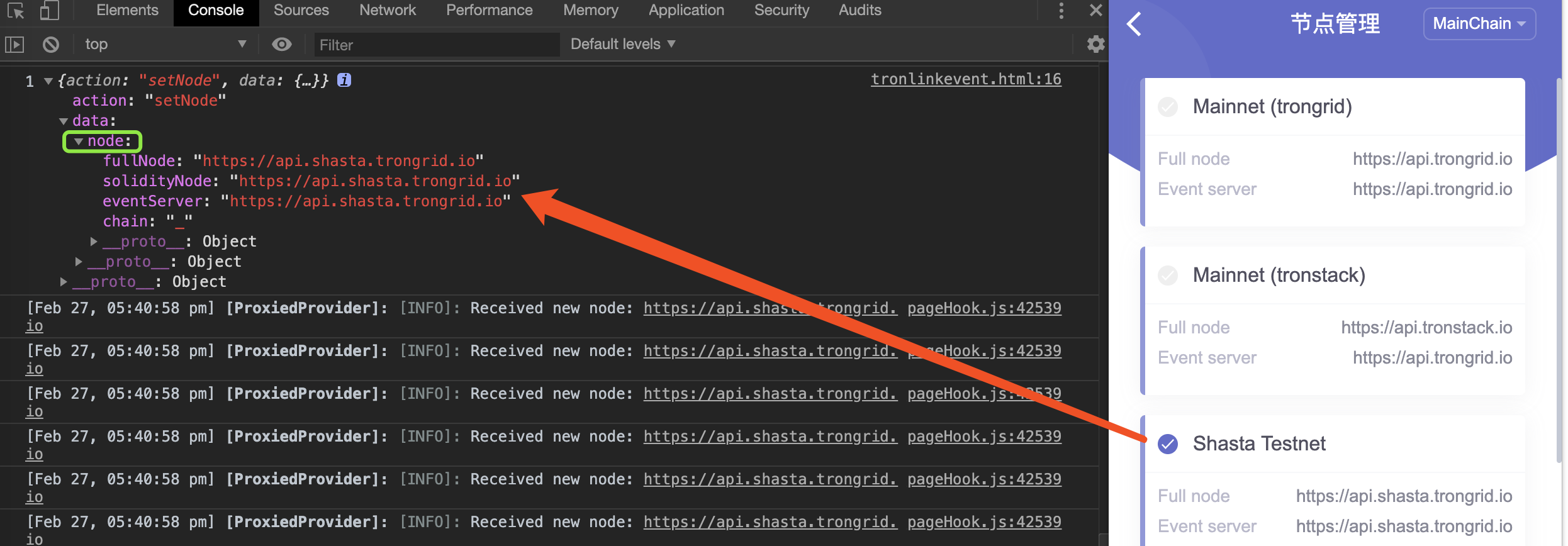Click the Shasta Event server URL
The width and height of the screenshot is (1568, 546).
(x=1404, y=526)
